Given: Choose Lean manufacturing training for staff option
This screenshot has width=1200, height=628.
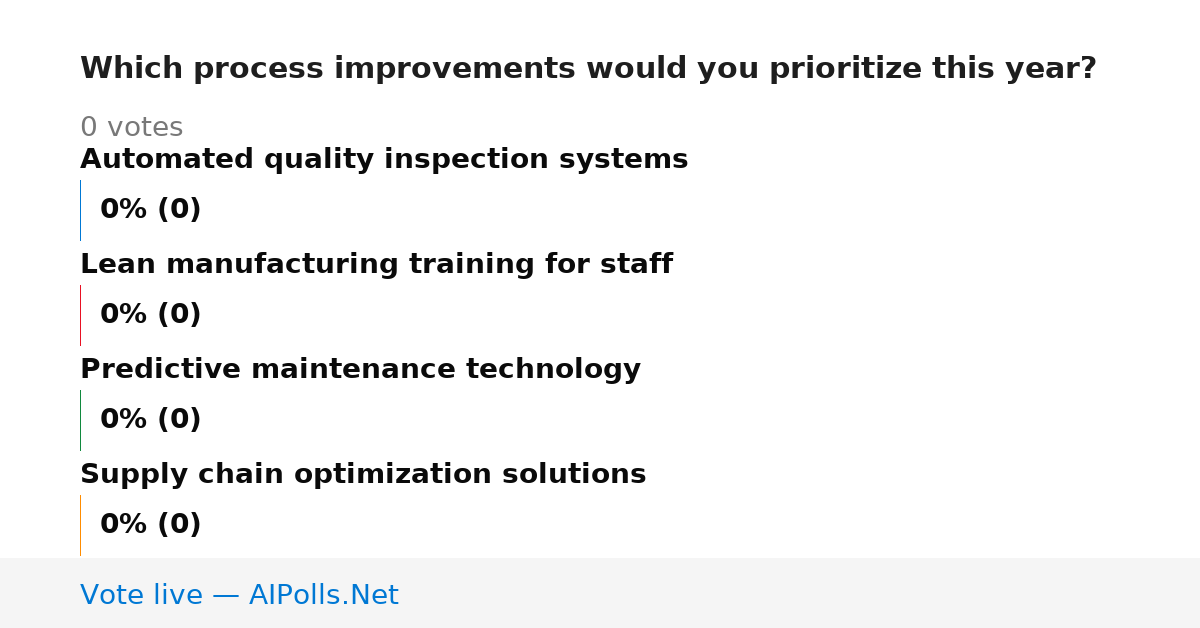Looking at the screenshot, I should click(x=376, y=265).
